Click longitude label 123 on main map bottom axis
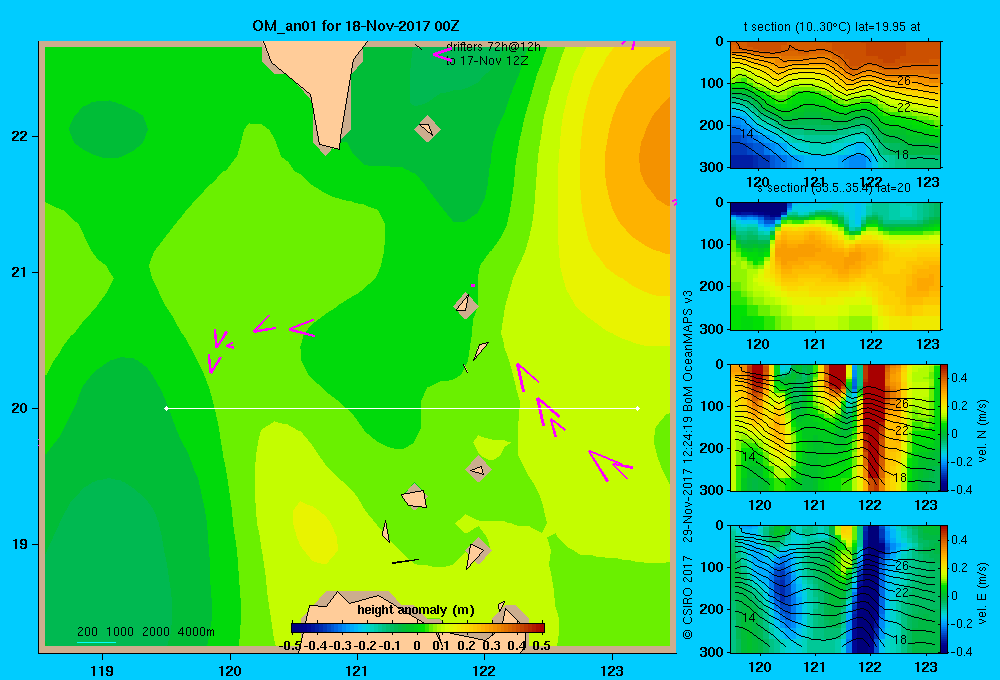The height and width of the screenshot is (680, 1000). [x=612, y=670]
